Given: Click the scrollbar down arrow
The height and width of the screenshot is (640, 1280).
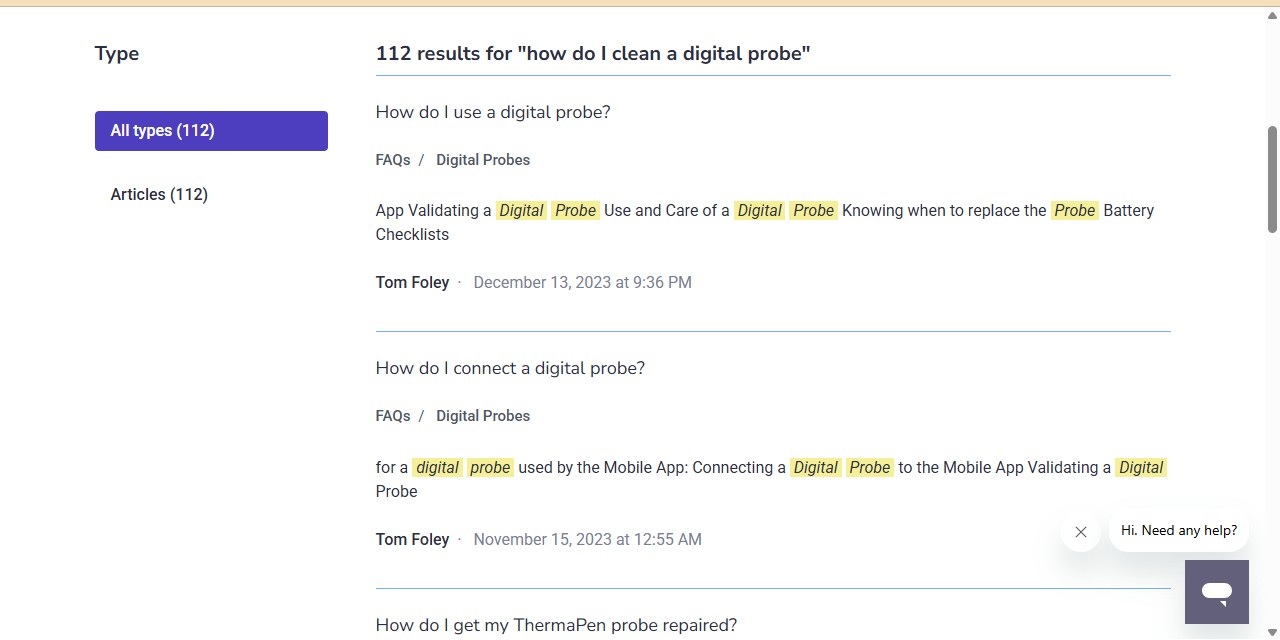Looking at the screenshot, I should (1271, 632).
